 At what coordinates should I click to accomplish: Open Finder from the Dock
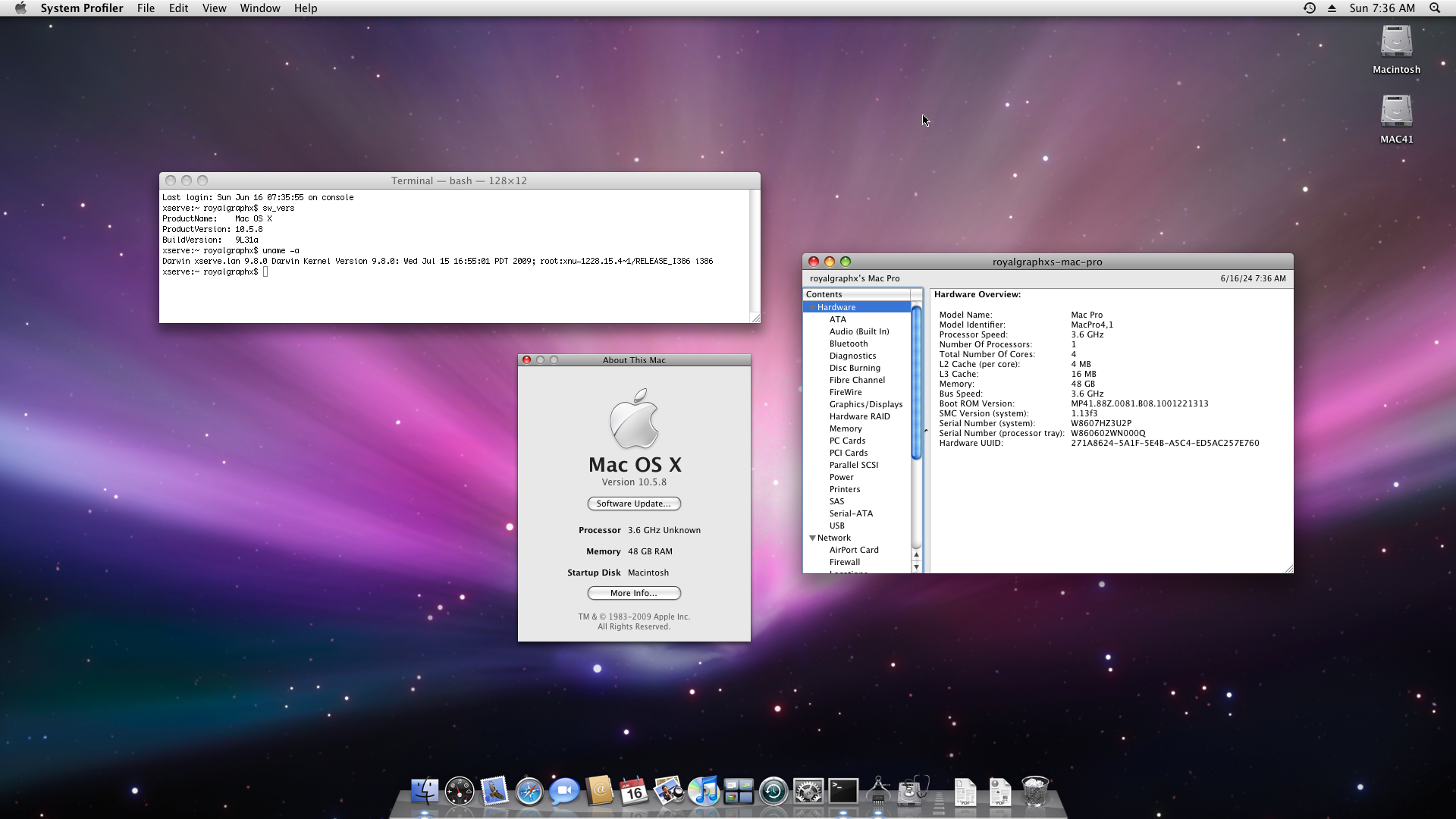pos(425,792)
